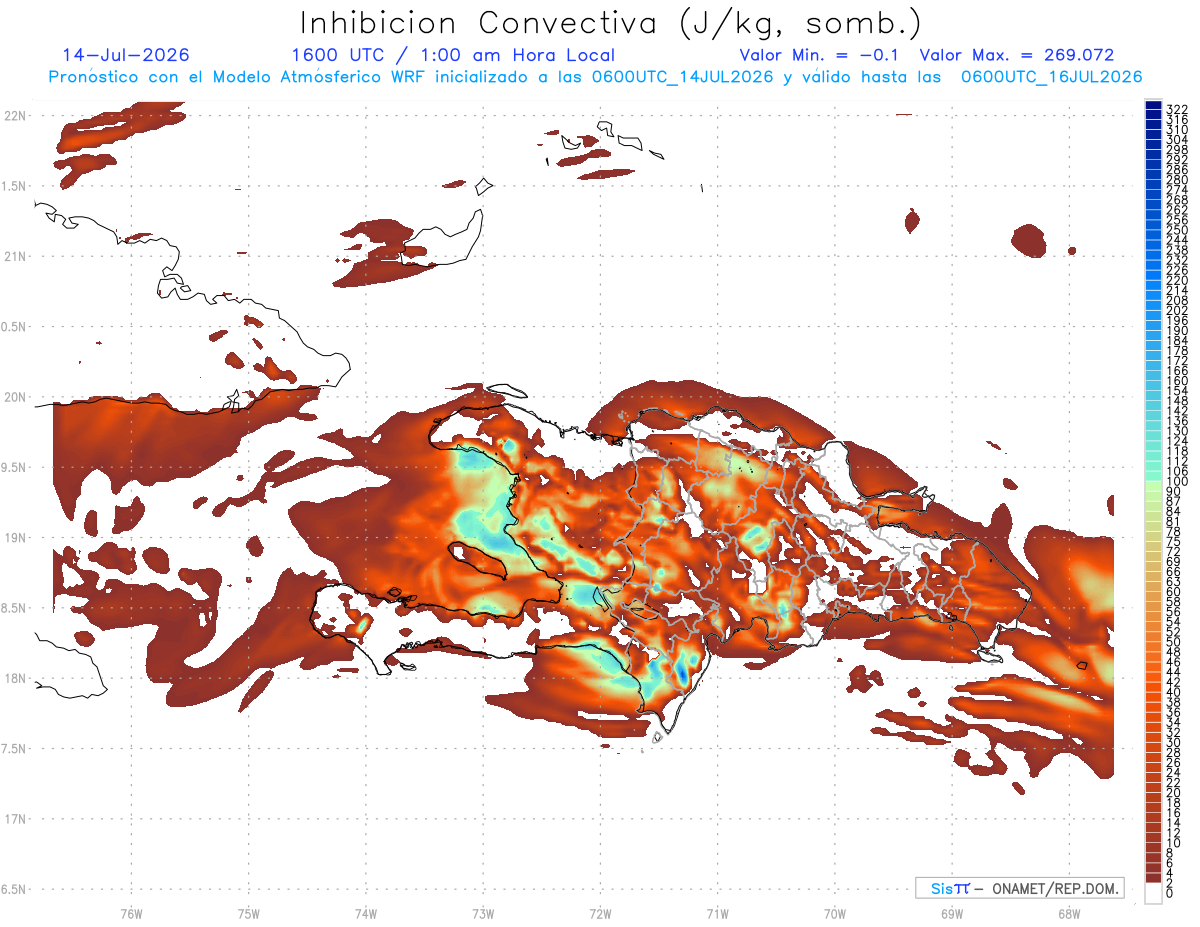Click the '7.5N' latitude label

point(15,748)
